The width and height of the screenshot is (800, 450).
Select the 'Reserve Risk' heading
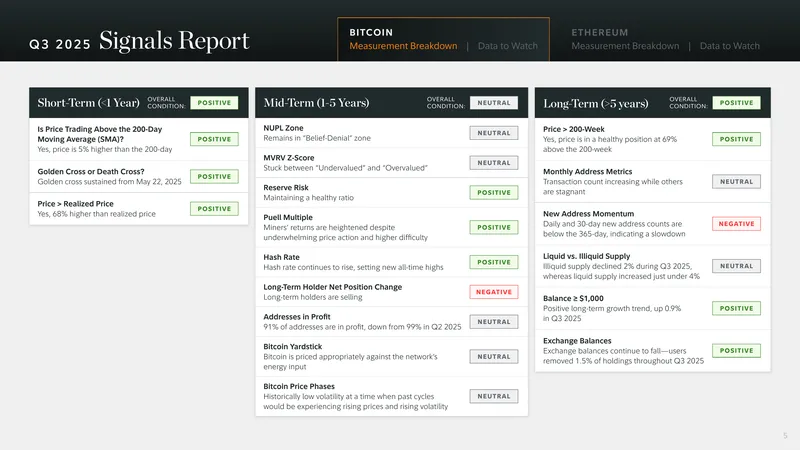286,187
